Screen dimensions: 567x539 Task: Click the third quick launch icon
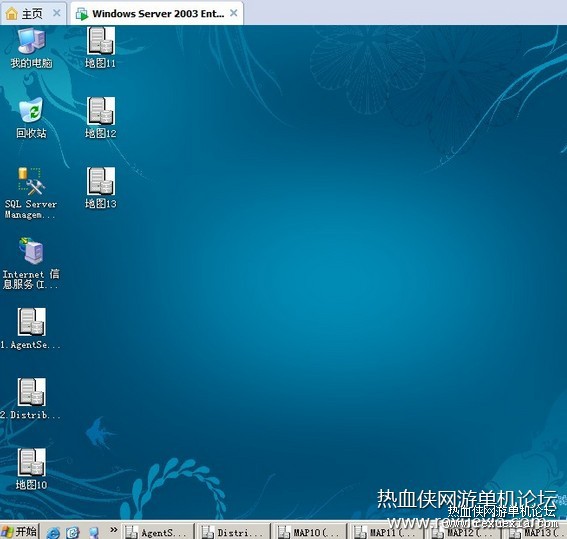pos(94,532)
